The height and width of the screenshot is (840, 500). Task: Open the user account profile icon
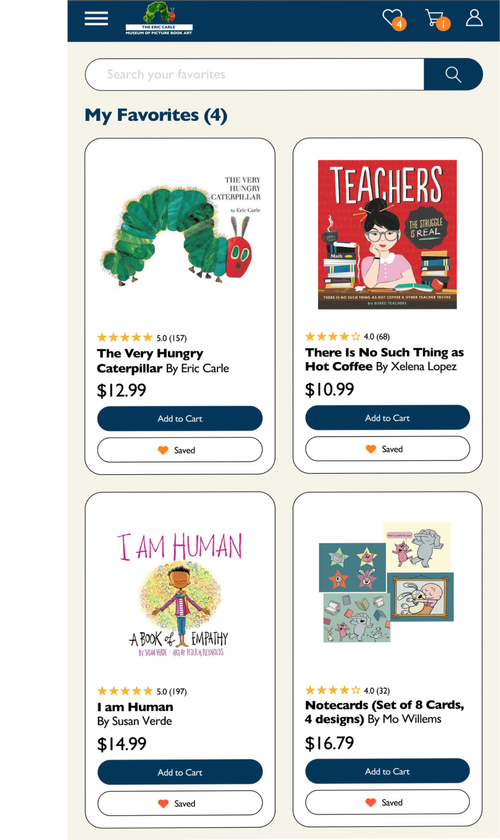pos(474,17)
